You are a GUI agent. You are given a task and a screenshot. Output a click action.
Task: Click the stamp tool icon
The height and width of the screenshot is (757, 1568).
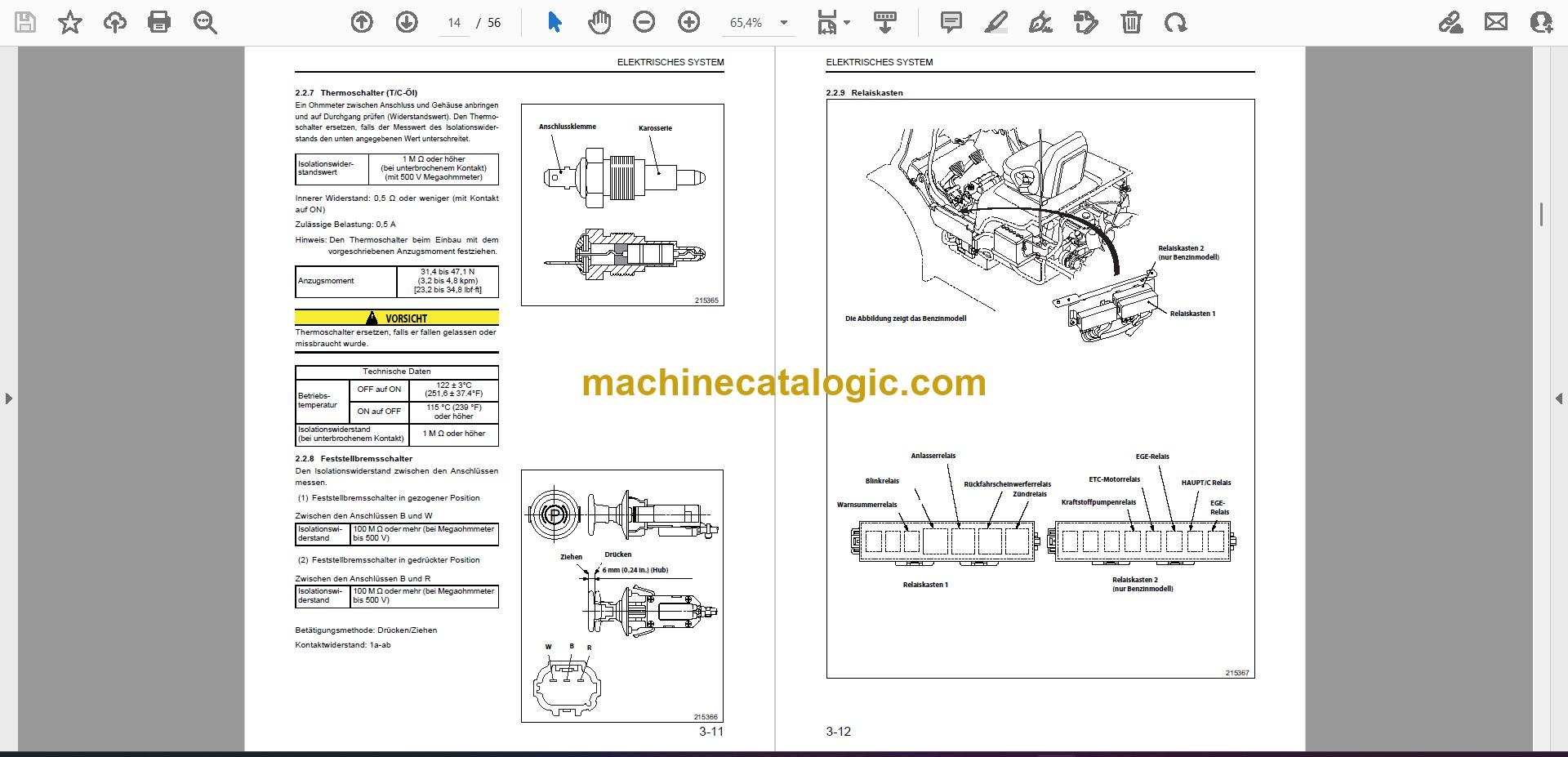[x=1086, y=22]
